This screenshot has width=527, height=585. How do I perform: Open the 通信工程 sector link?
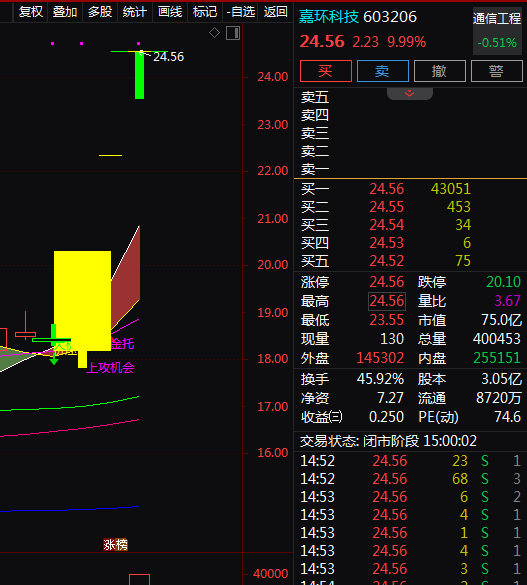pyautogui.click(x=497, y=19)
